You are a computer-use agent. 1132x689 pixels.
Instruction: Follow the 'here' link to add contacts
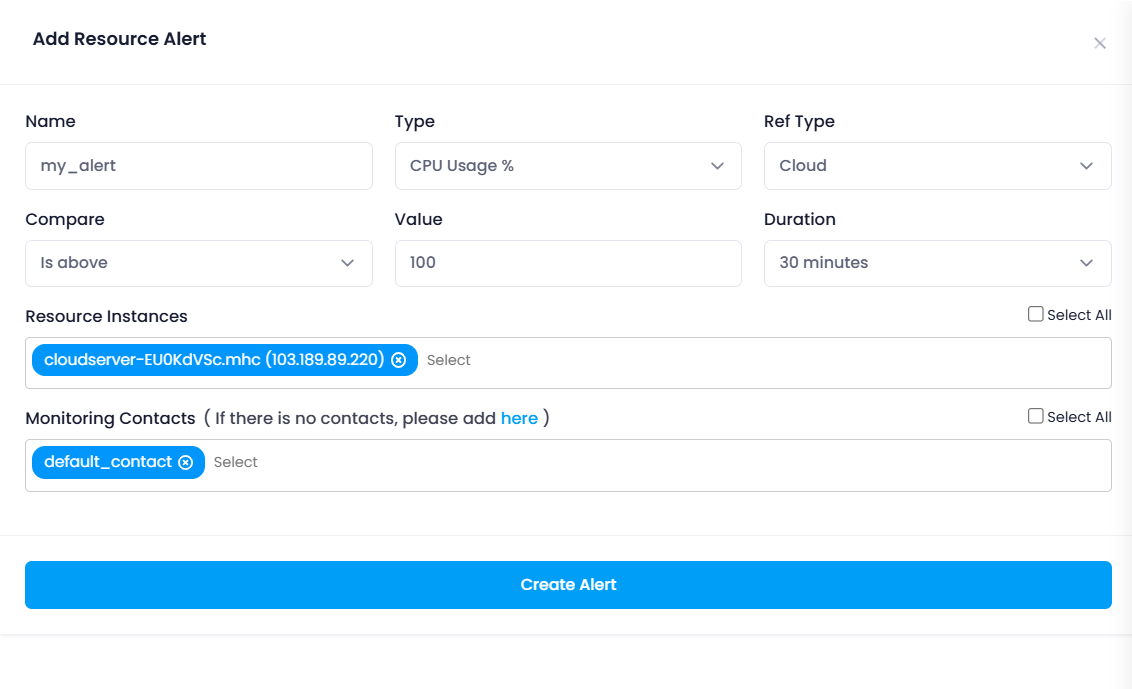tap(519, 418)
